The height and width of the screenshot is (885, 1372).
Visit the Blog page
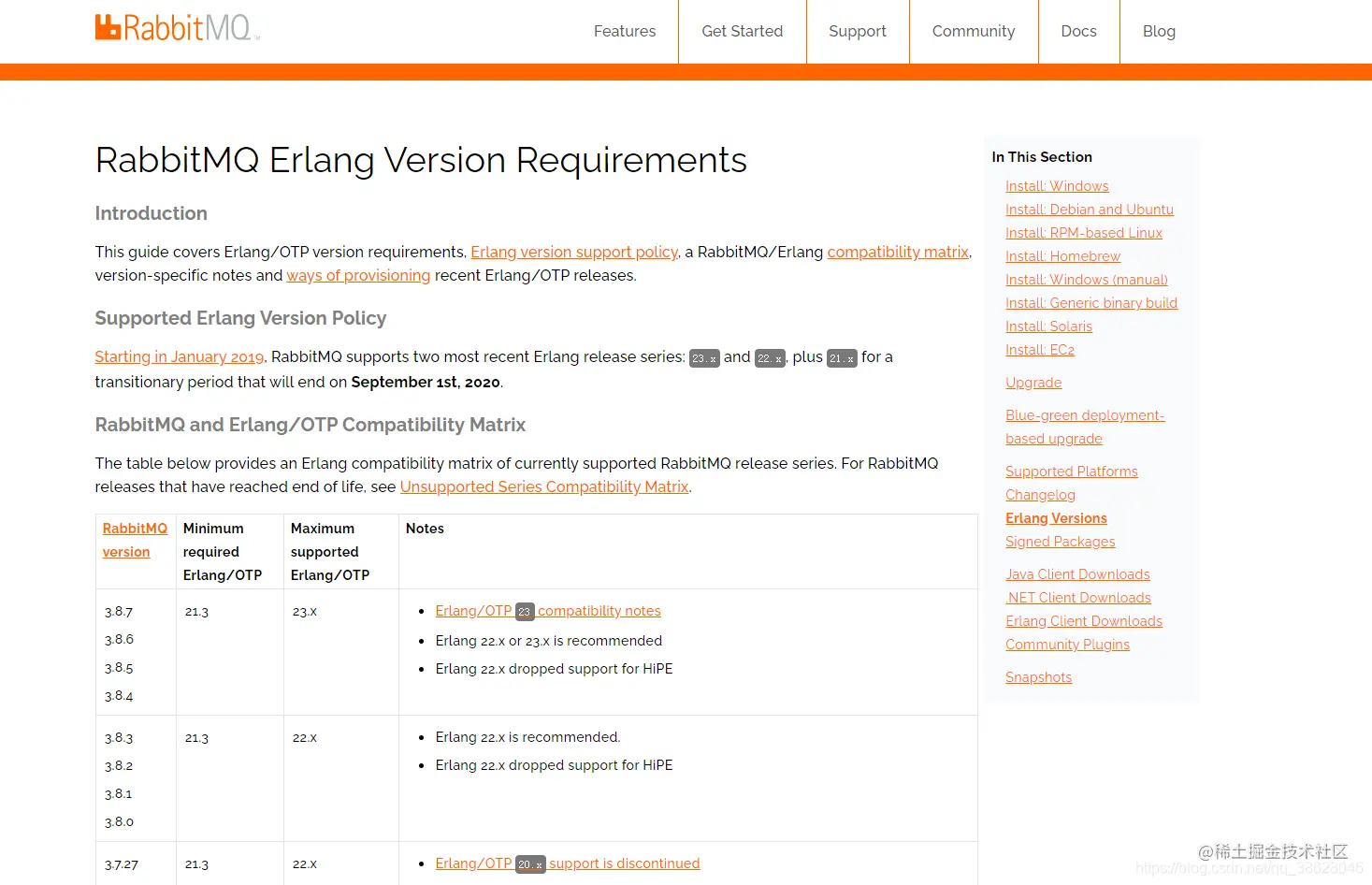coord(1159,31)
